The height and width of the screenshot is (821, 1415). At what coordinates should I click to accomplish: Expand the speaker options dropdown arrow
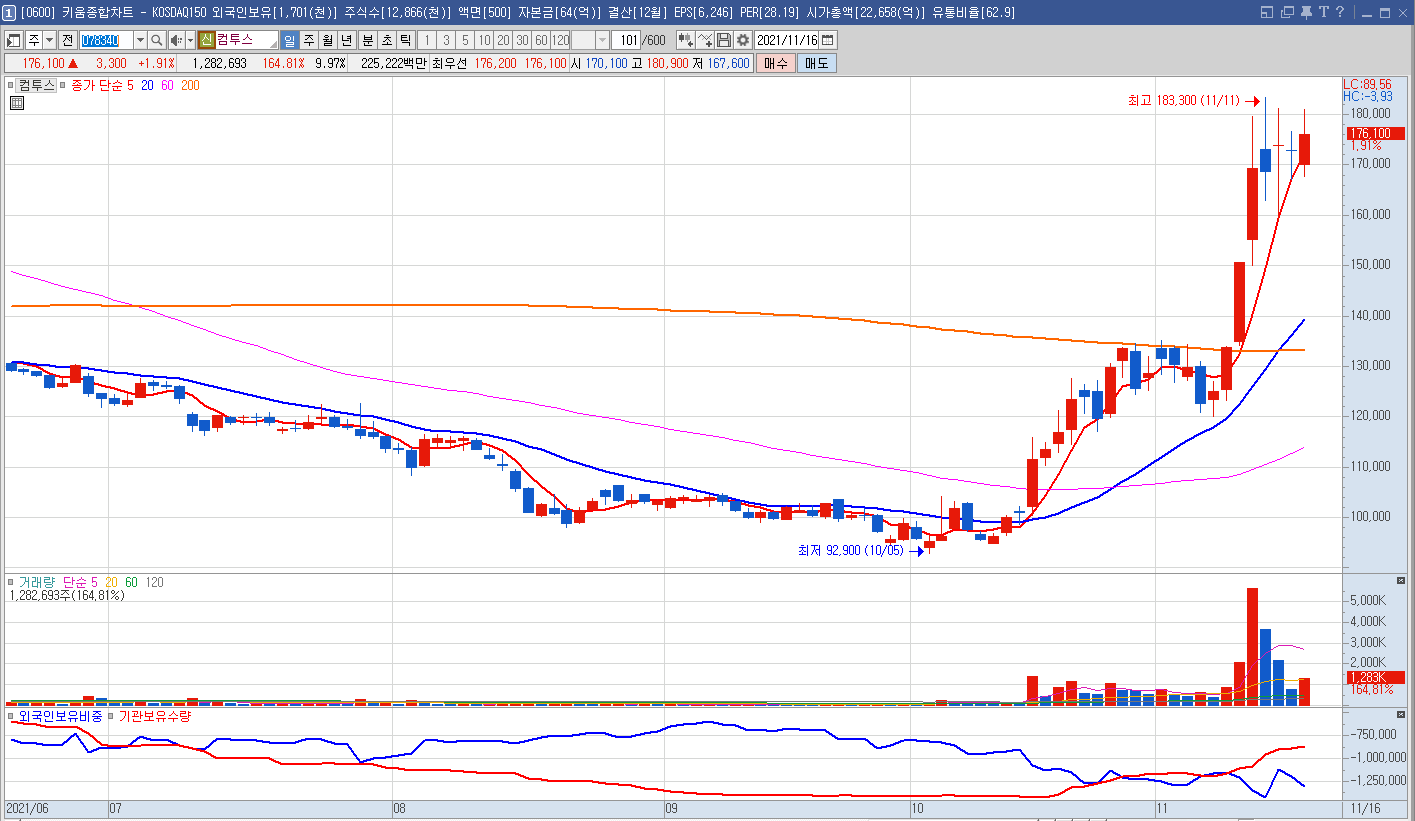click(x=191, y=40)
